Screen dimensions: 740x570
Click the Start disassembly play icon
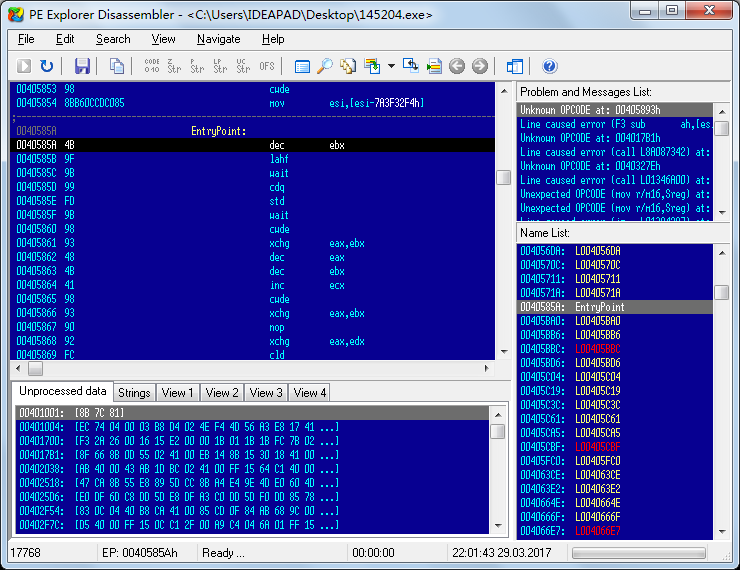coord(24,66)
